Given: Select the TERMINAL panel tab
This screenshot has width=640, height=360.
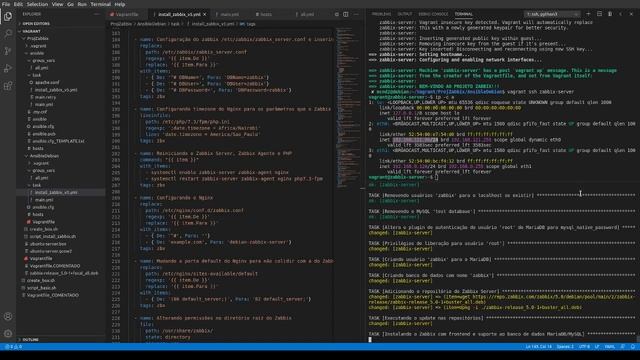Looking at the screenshot, I should (x=464, y=14).
